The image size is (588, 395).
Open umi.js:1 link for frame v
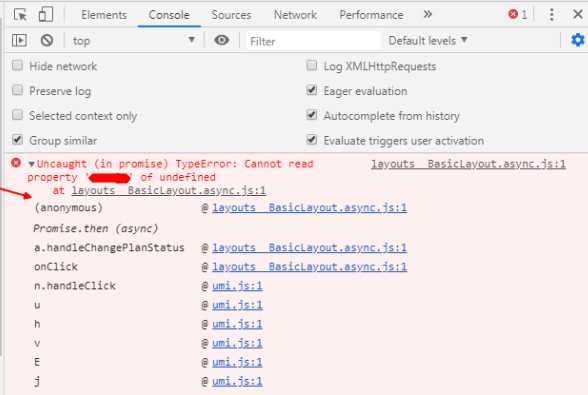237,343
